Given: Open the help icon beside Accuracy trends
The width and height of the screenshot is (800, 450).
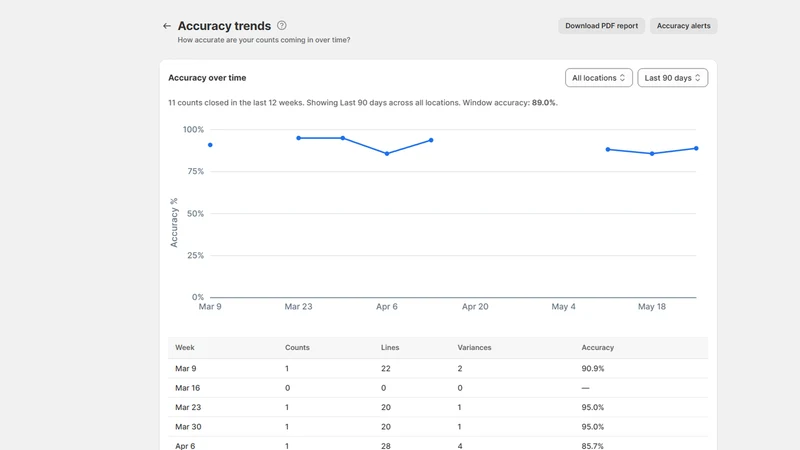Looking at the screenshot, I should pyautogui.click(x=282, y=26).
